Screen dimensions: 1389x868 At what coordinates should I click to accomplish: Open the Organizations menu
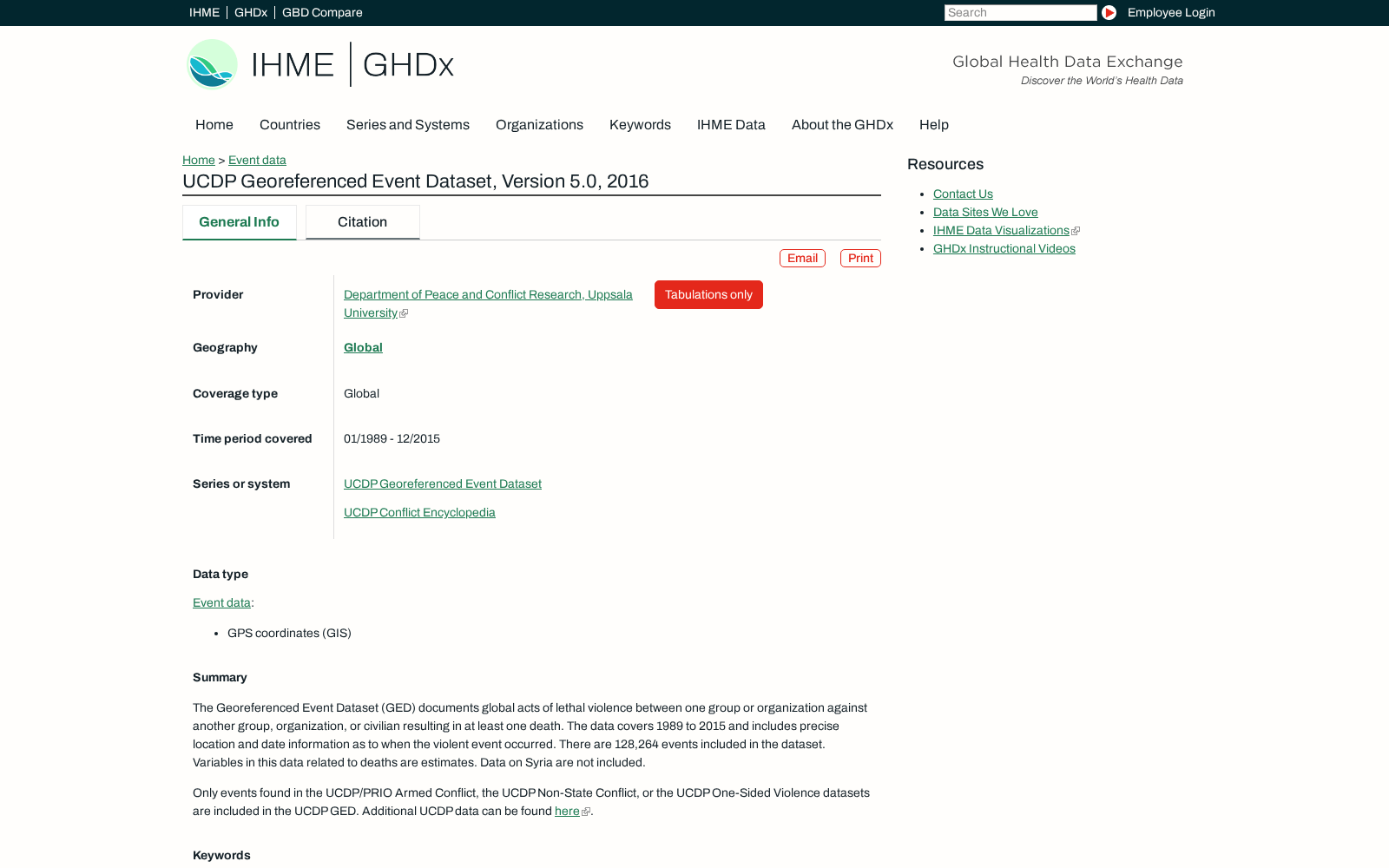point(539,125)
